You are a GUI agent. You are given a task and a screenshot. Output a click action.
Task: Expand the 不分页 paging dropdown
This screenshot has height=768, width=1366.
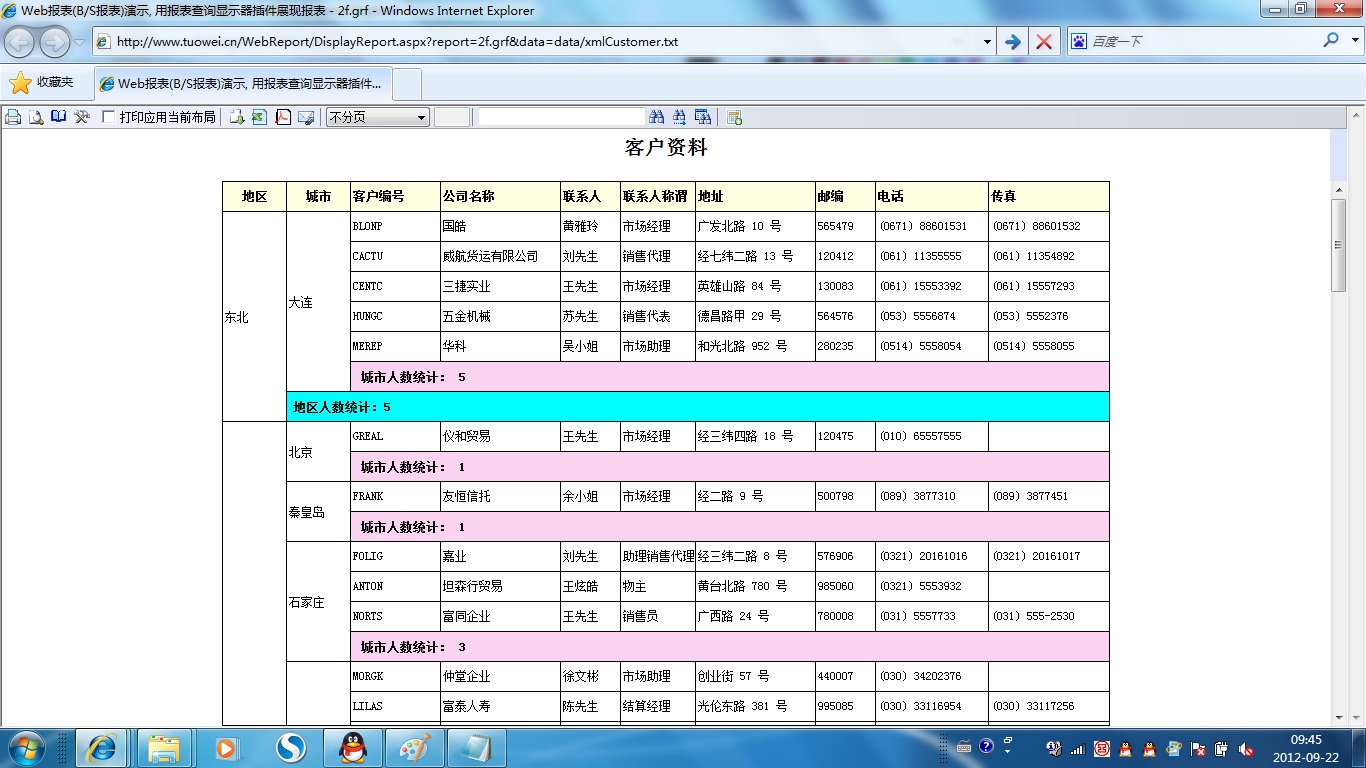tap(421, 117)
